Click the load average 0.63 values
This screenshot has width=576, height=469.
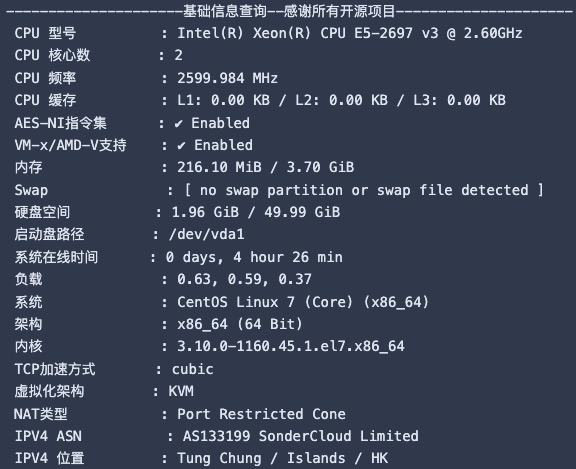244,279
